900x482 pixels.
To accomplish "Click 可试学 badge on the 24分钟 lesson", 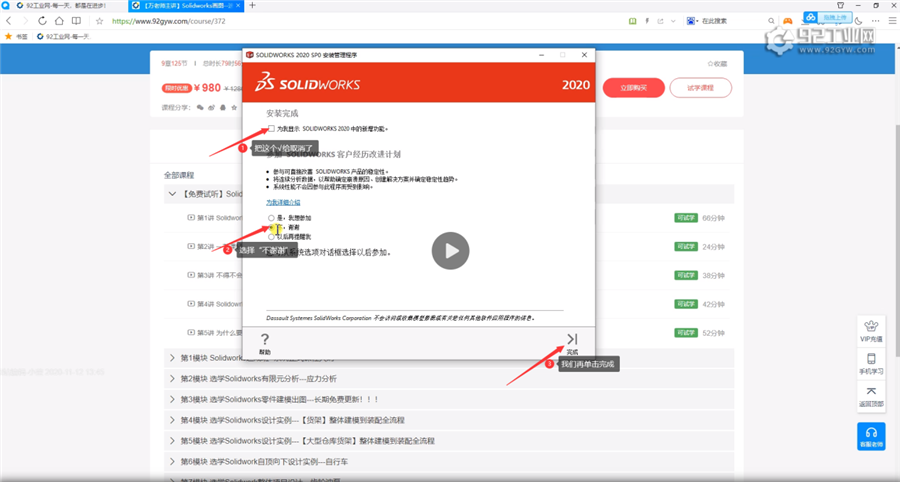I will pos(685,247).
